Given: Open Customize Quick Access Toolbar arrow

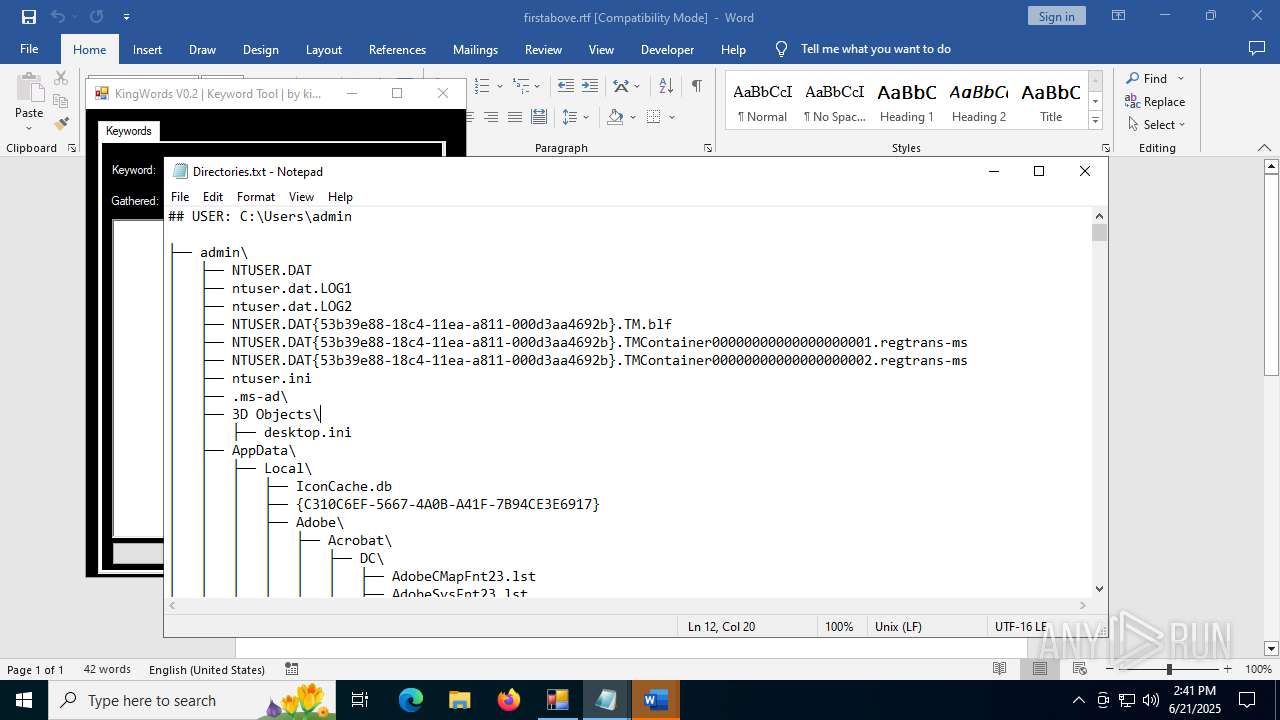Looking at the screenshot, I should pos(126,17).
